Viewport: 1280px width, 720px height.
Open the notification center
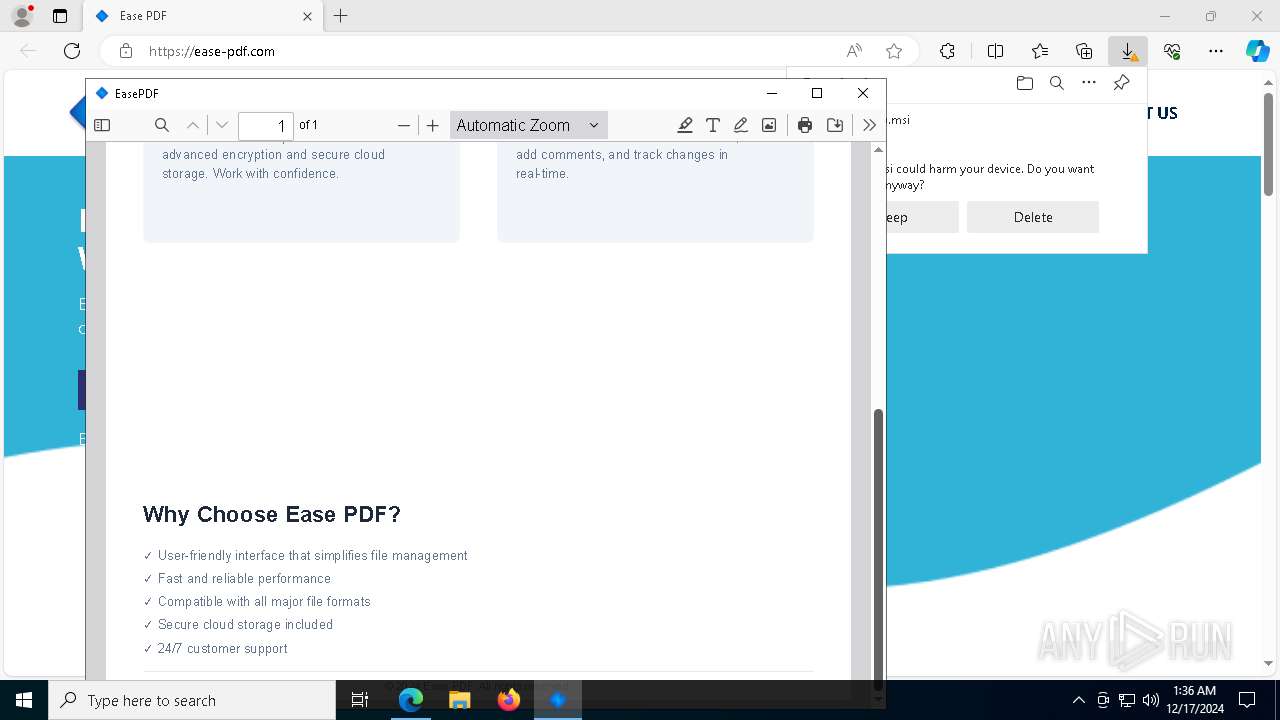[x=1247, y=700]
